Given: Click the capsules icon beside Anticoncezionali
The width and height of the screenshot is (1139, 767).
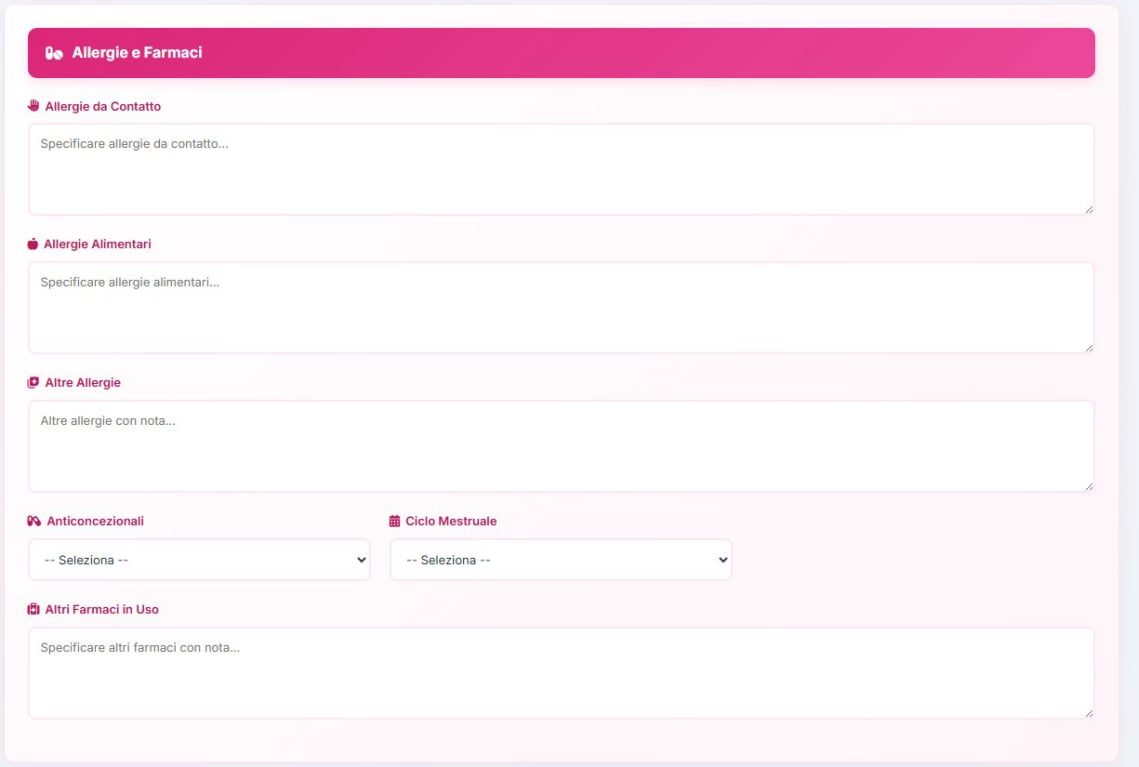Looking at the screenshot, I should pyautogui.click(x=34, y=521).
